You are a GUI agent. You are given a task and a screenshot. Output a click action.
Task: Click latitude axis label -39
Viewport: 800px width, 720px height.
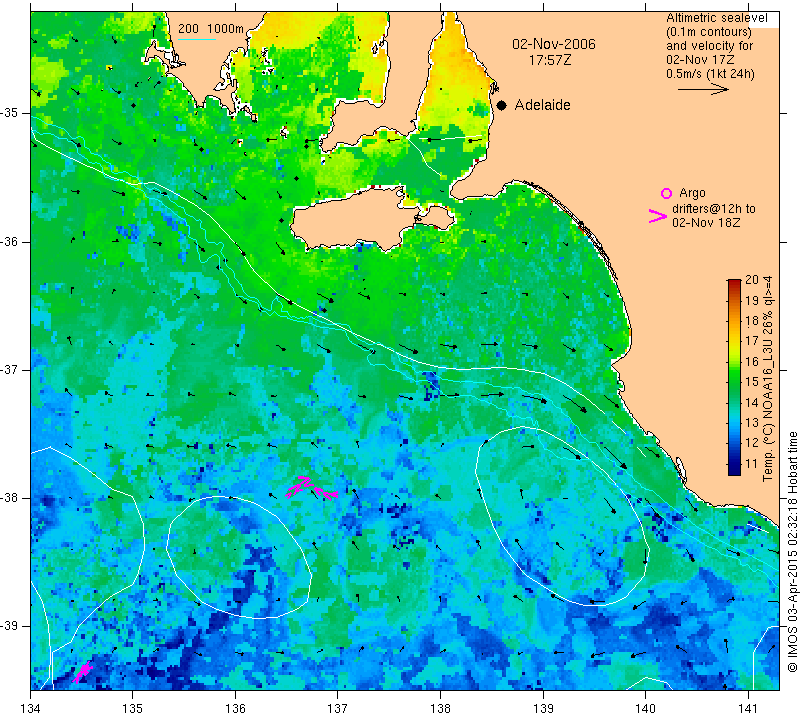point(10,626)
